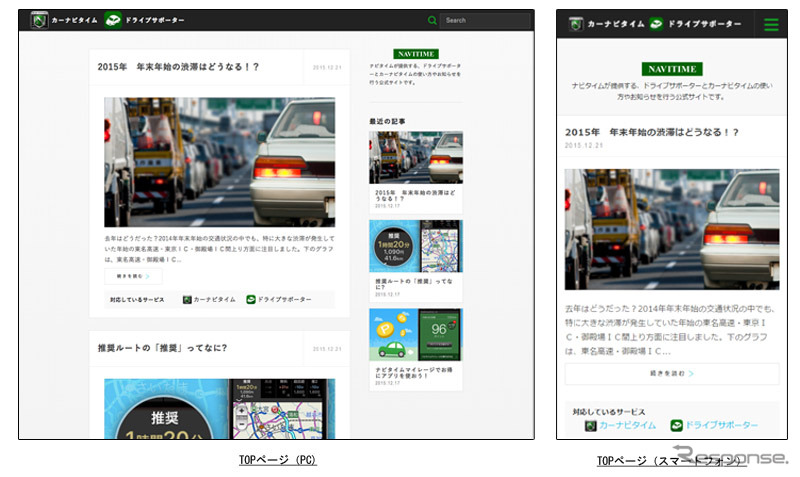Open the 2015年 年末年始の渋滞 article title on PC
The image size is (800, 477).
pyautogui.click(x=179, y=67)
